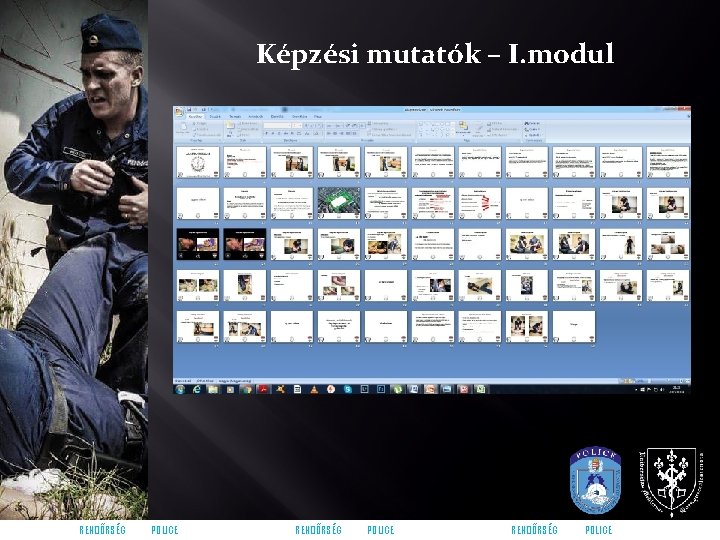Select the first slide thumbnail with emblem
This screenshot has width=720, height=540.
[198, 163]
